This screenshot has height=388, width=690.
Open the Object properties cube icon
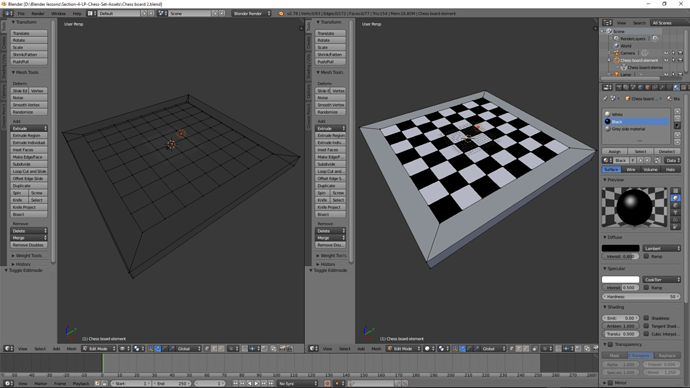(x=648, y=88)
